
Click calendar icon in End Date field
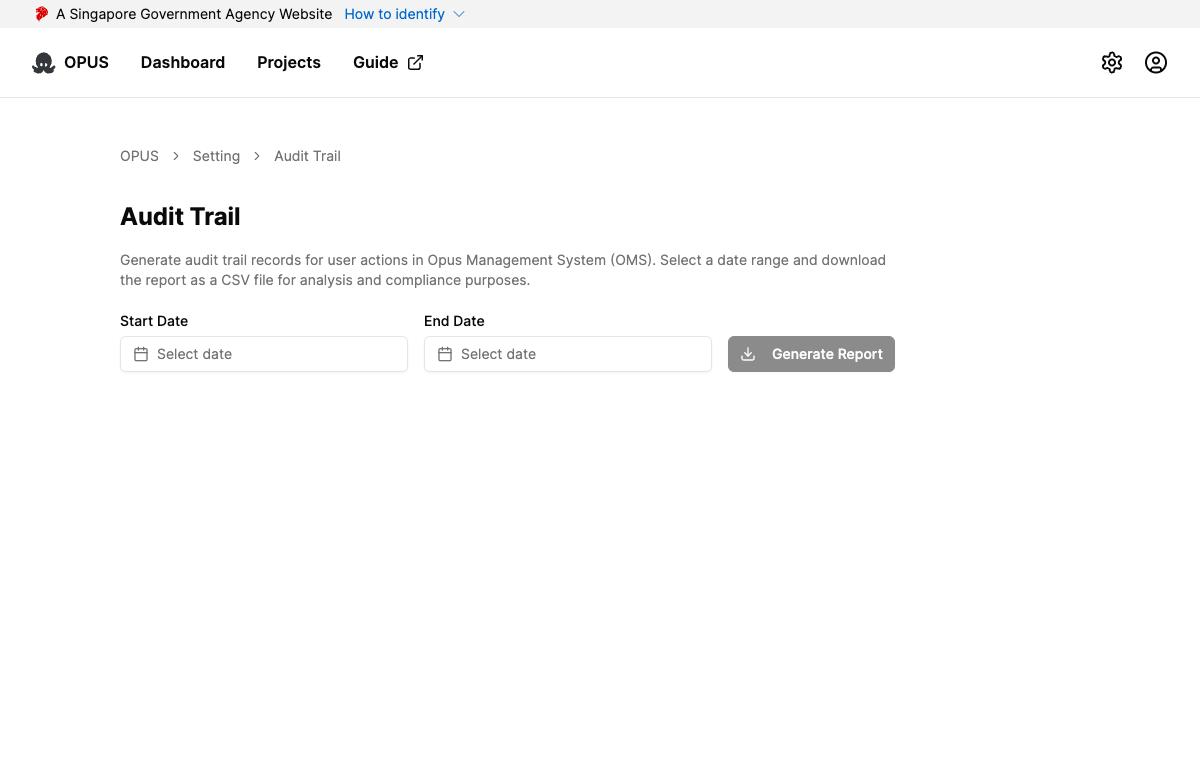(445, 354)
